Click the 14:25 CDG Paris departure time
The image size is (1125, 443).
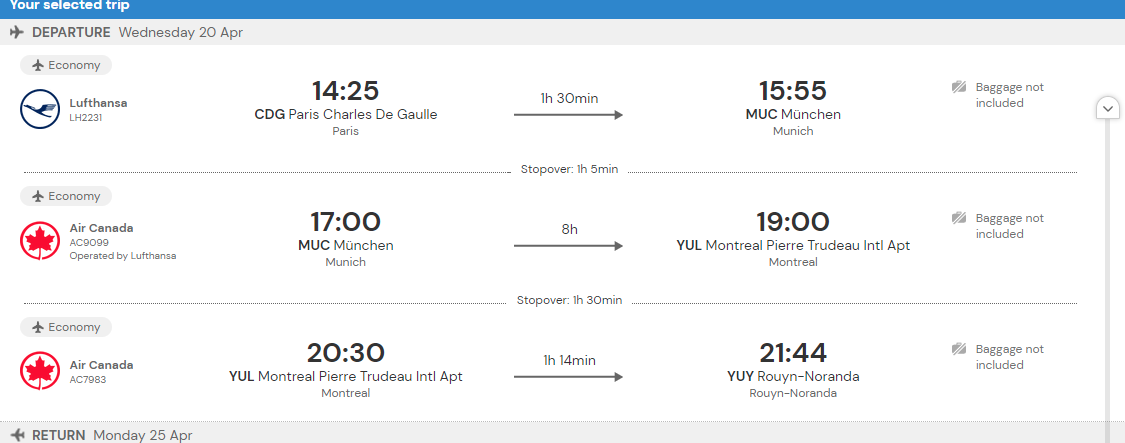pos(345,91)
